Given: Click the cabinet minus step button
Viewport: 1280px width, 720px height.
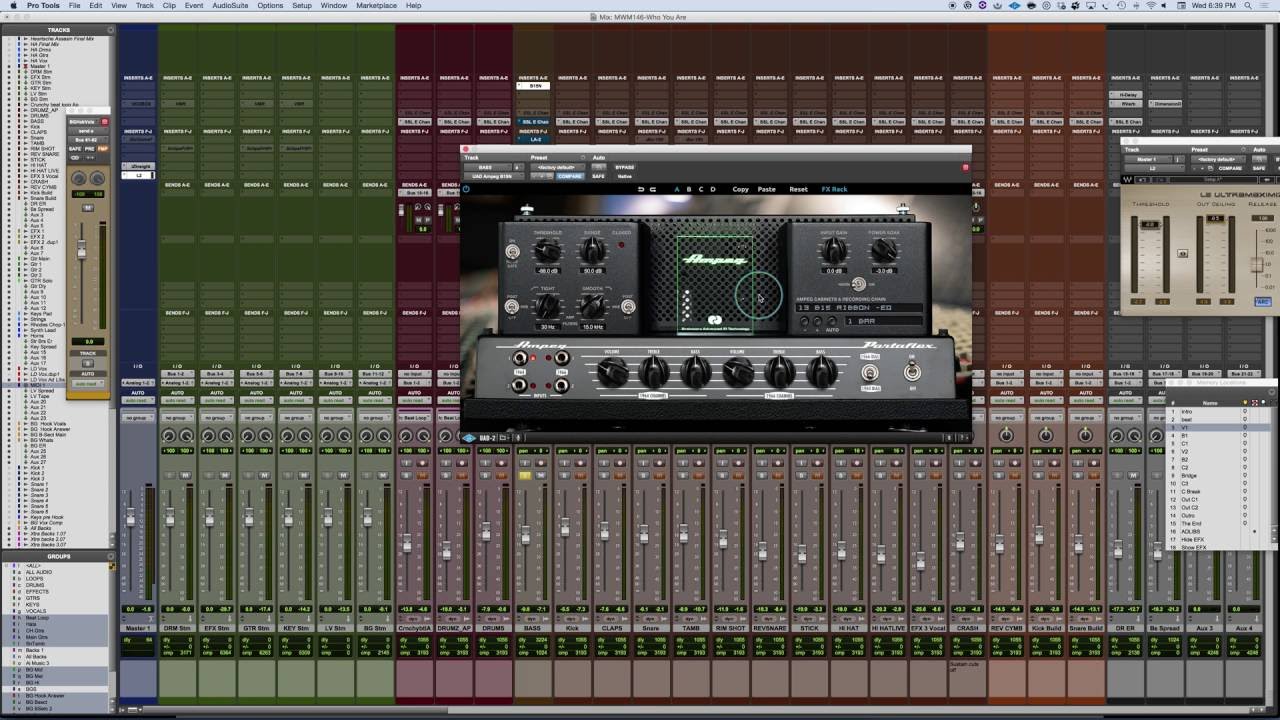Looking at the screenshot, I should [804, 321].
